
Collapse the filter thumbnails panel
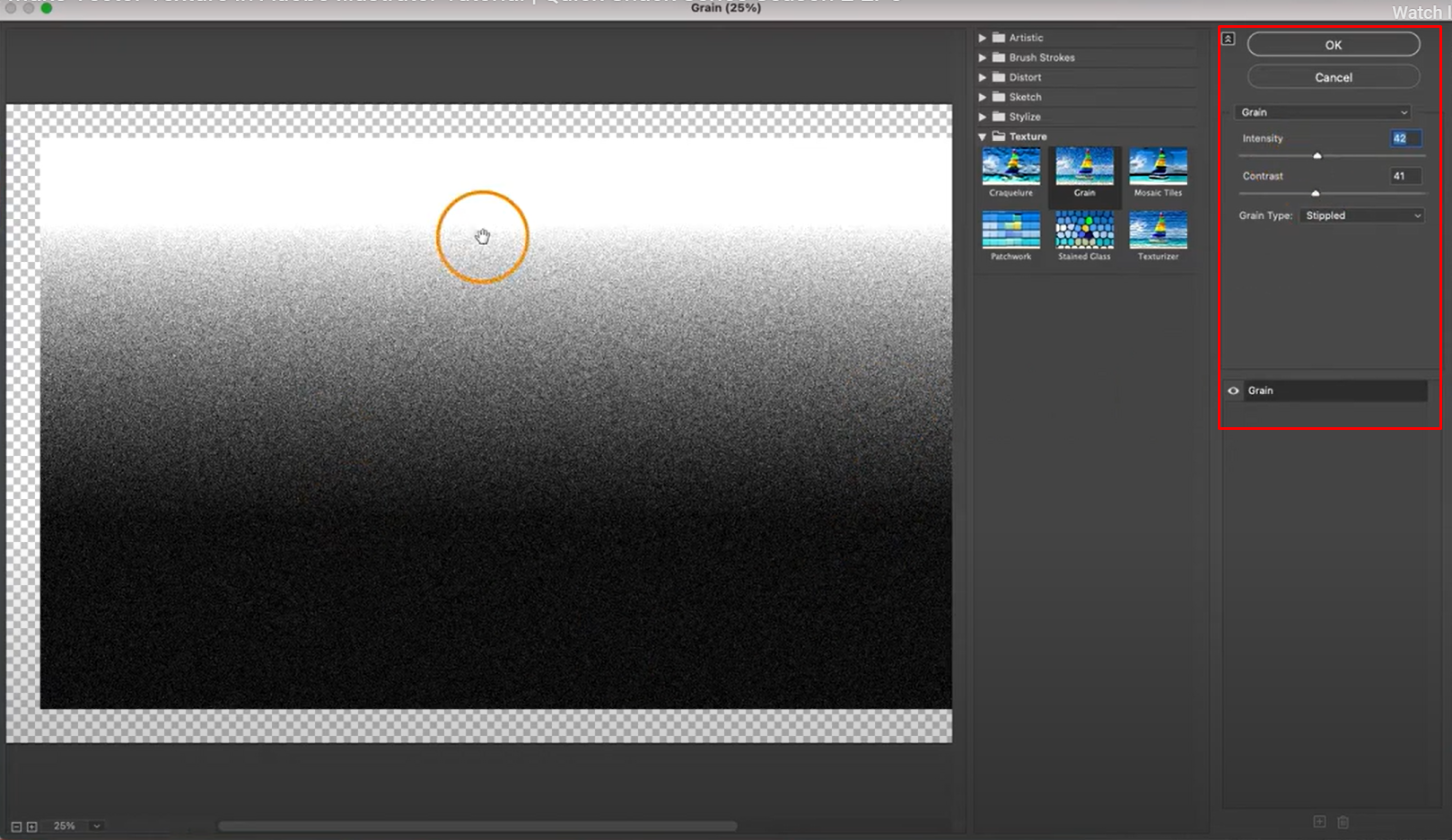click(1228, 39)
